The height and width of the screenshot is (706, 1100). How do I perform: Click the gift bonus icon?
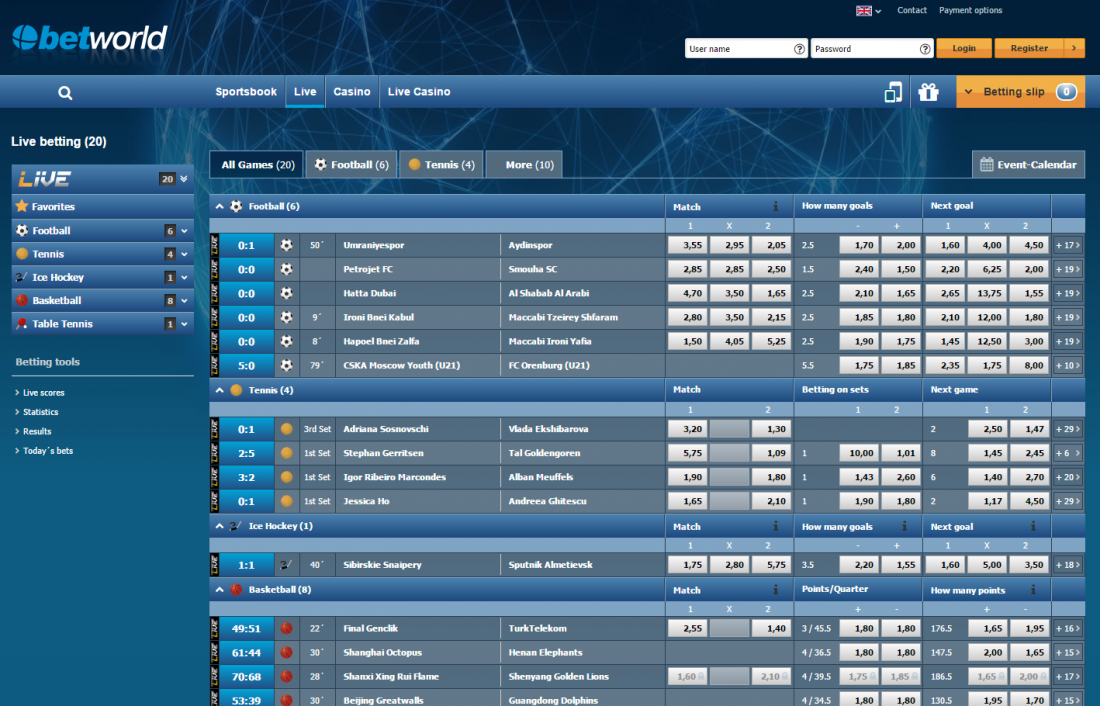[x=929, y=92]
